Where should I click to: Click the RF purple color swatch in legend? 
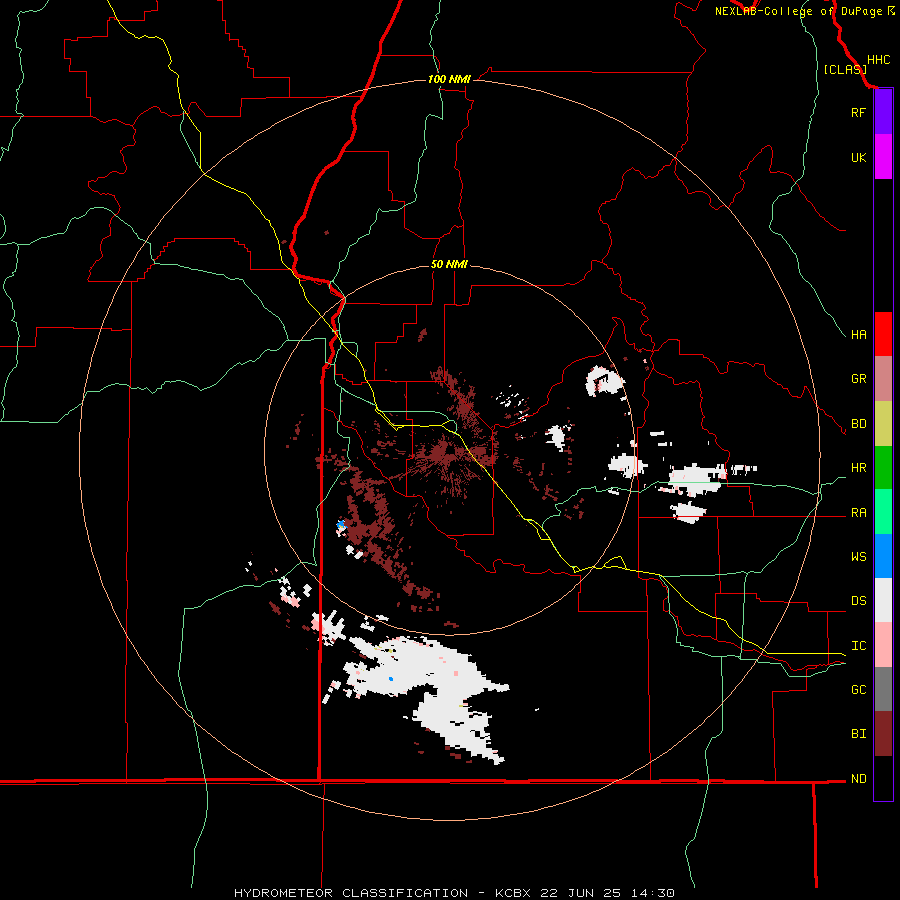click(x=883, y=112)
